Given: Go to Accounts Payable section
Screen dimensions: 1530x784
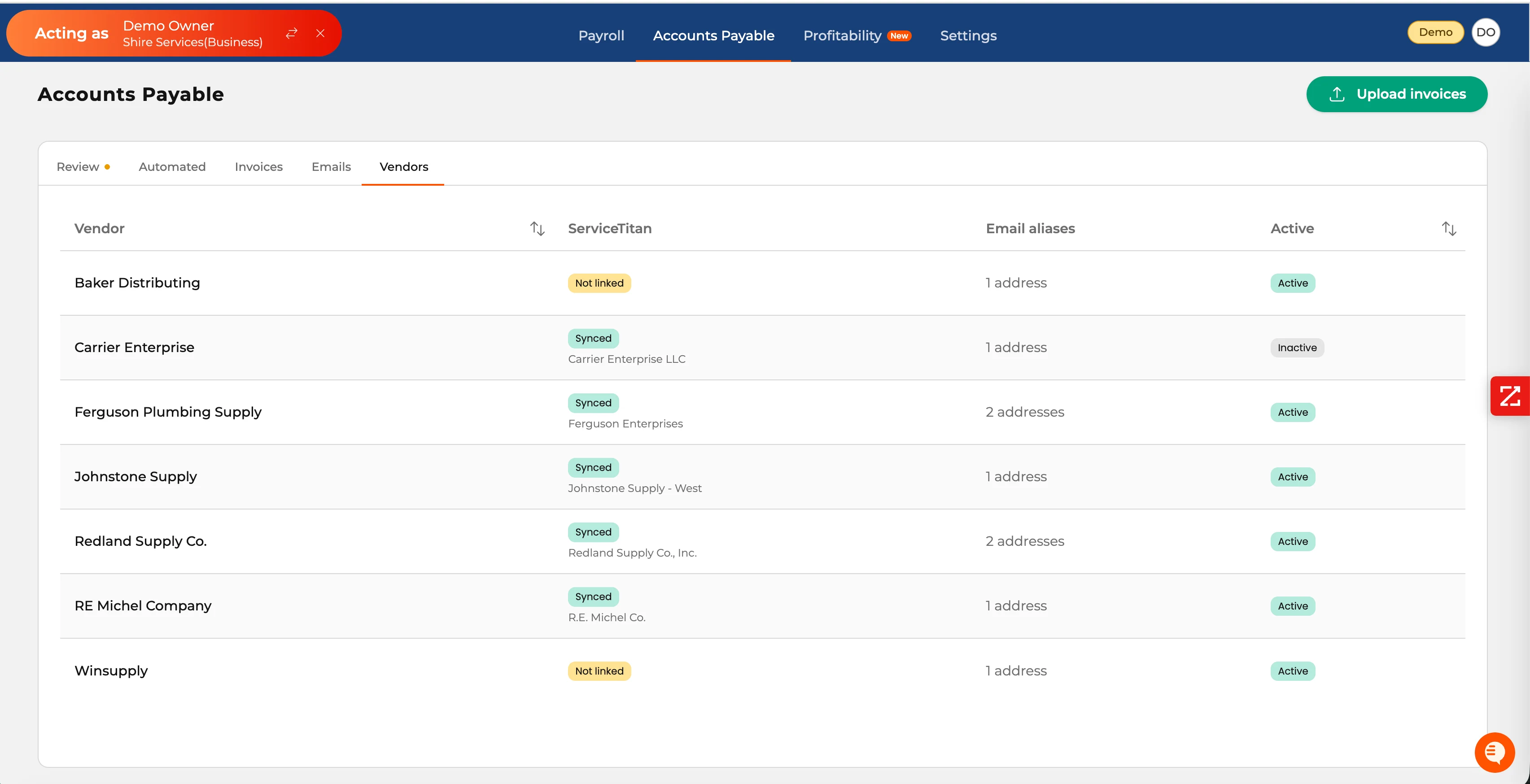Looking at the screenshot, I should (x=713, y=35).
